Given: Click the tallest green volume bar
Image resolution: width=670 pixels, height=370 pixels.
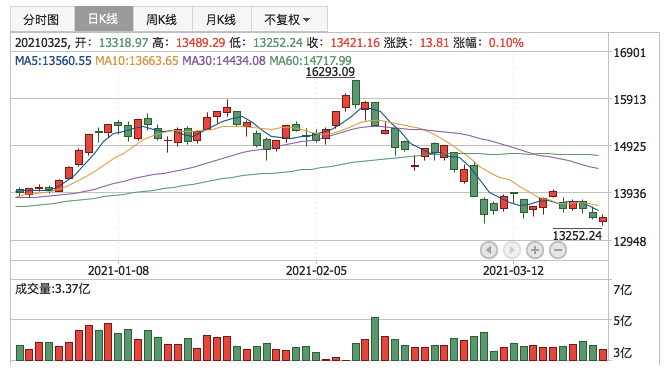Looking at the screenshot, I should click(x=375, y=339).
